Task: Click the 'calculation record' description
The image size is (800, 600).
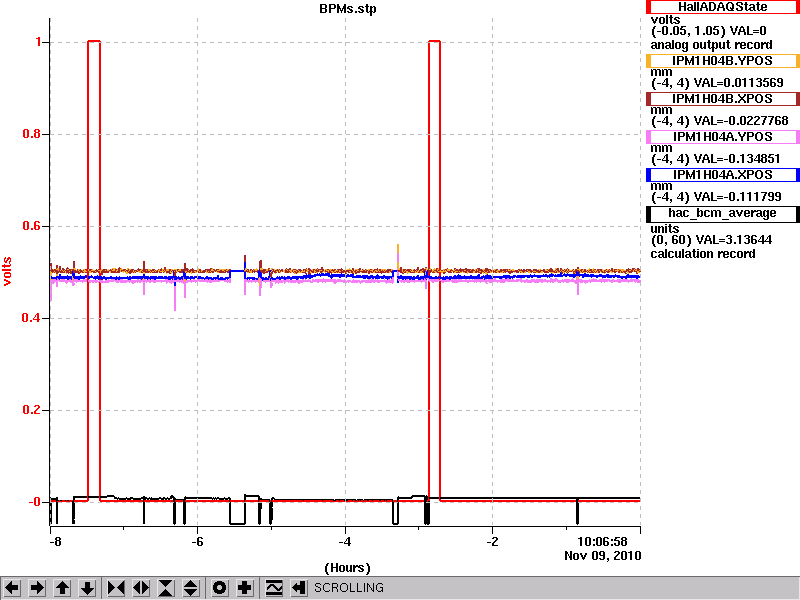Action: point(703,254)
